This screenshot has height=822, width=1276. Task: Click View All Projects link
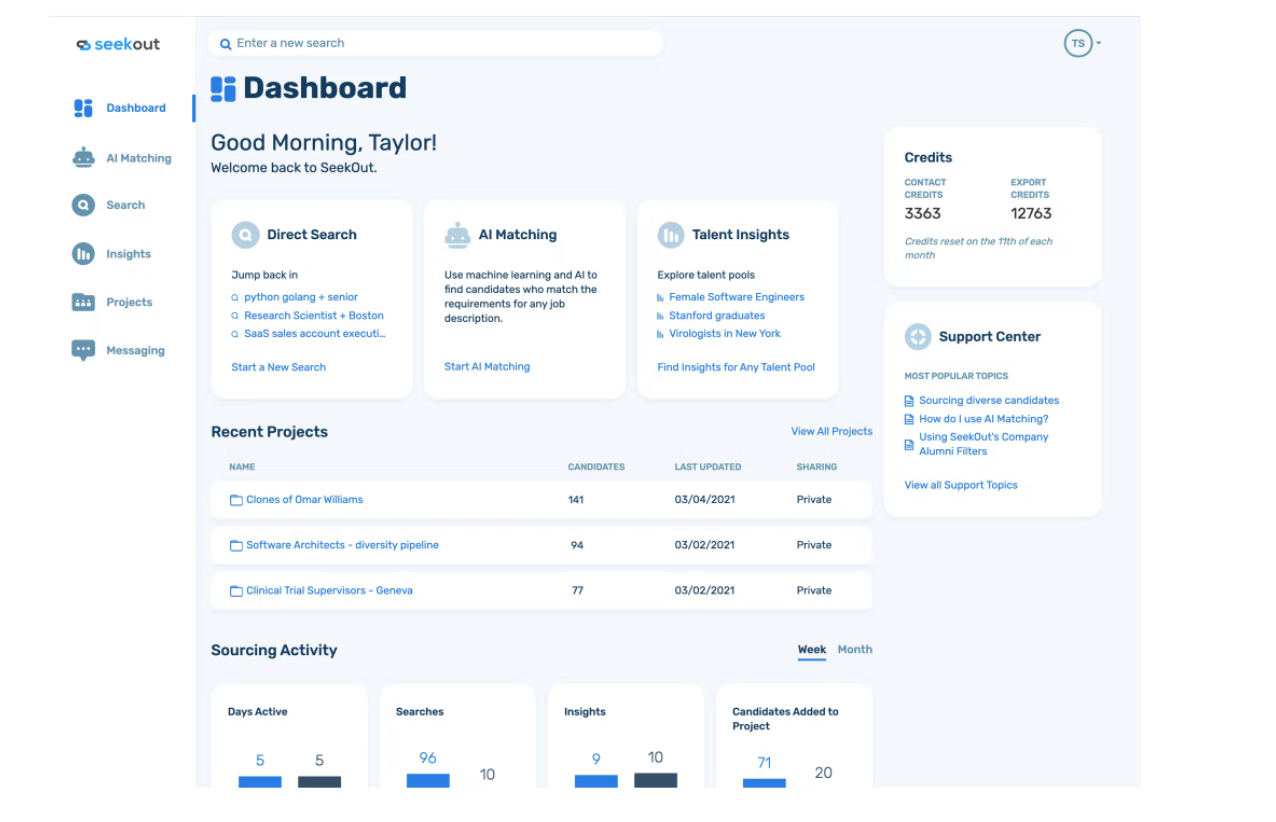tap(832, 432)
